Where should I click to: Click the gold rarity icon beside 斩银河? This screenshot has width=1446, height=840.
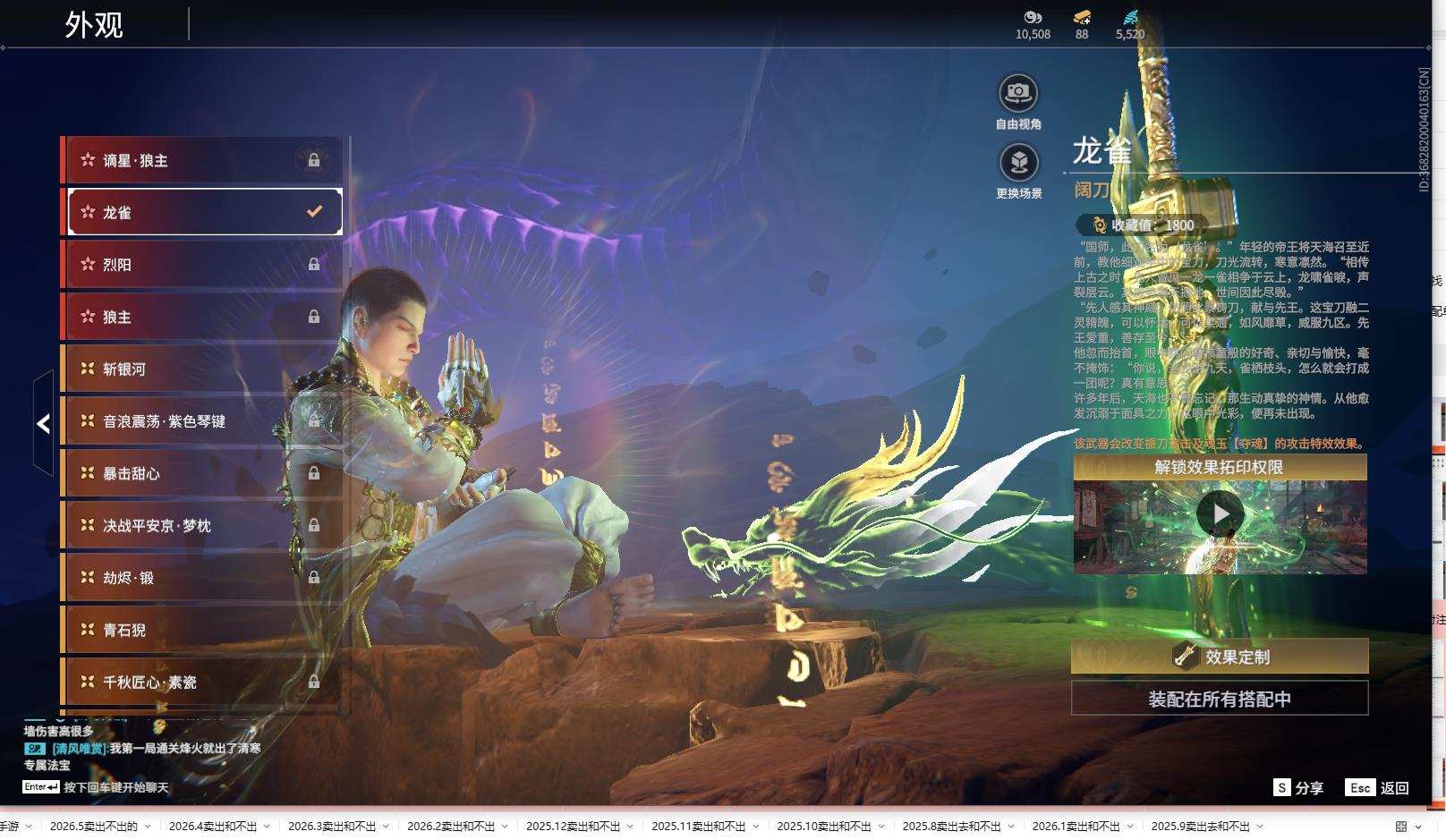[x=88, y=369]
